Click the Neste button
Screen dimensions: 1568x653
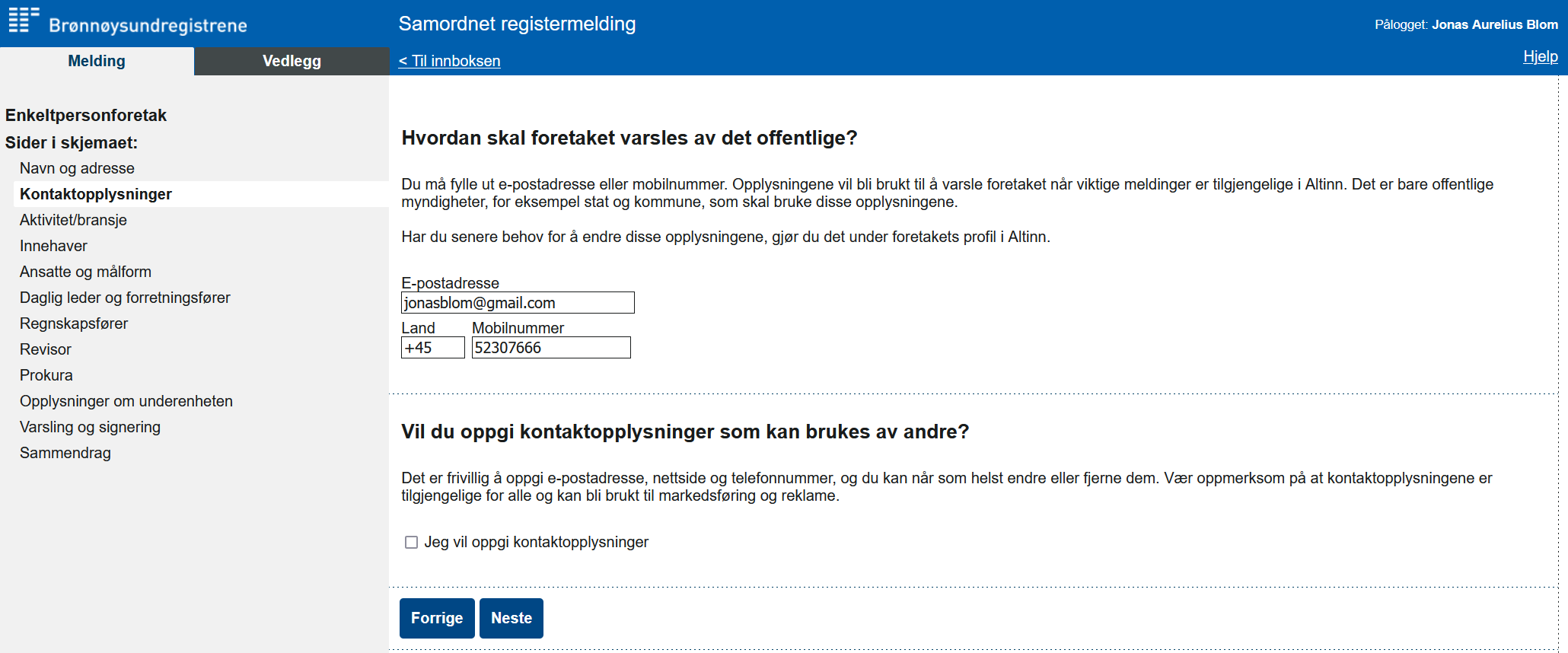pos(512,618)
